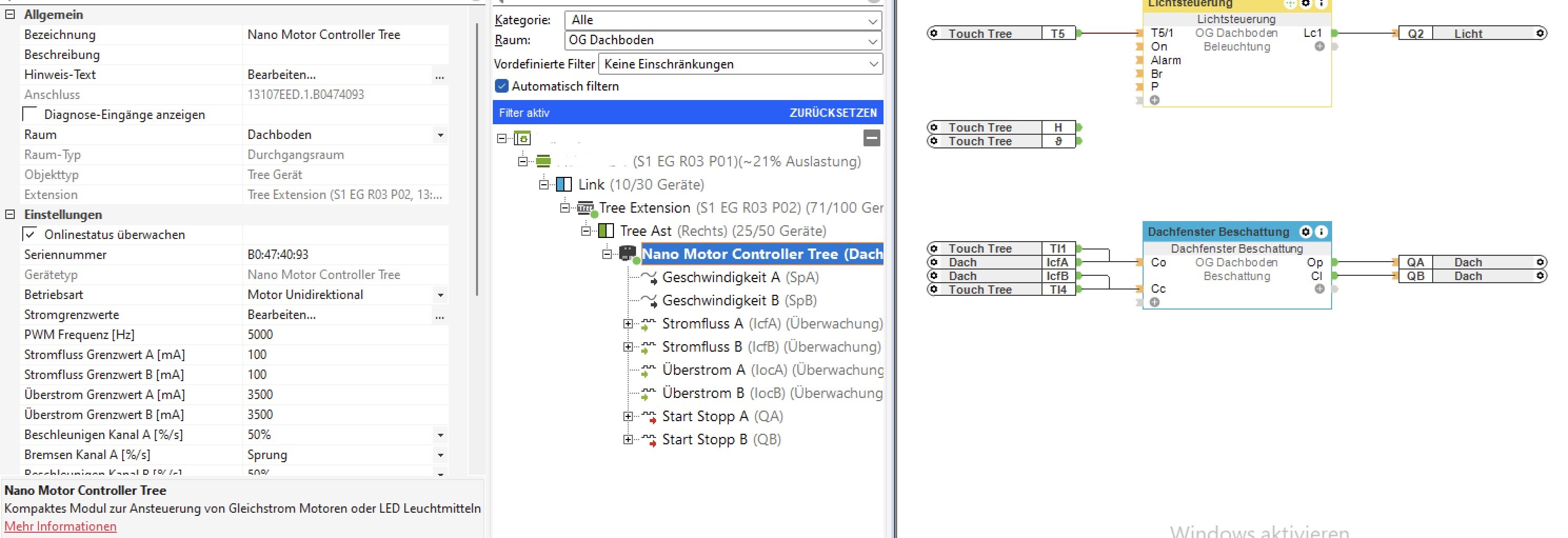Click info icon on Dachfenster Beschattung block
This screenshot has height=538, width=1568.
[x=1322, y=232]
